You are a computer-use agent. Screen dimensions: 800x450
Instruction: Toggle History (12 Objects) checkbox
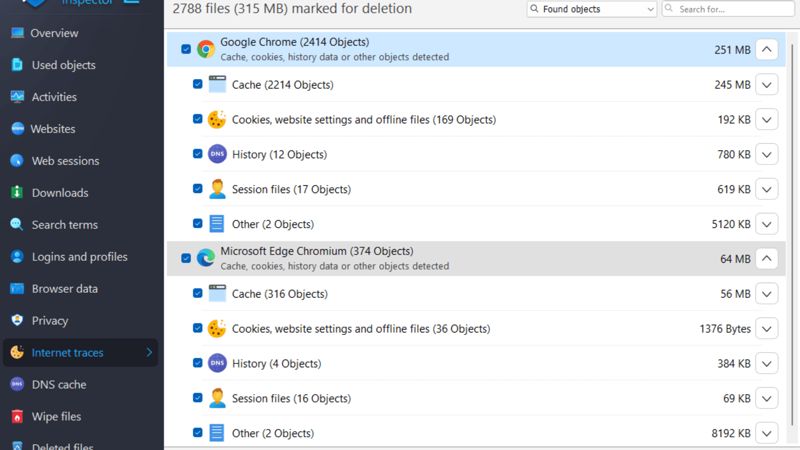(197, 153)
